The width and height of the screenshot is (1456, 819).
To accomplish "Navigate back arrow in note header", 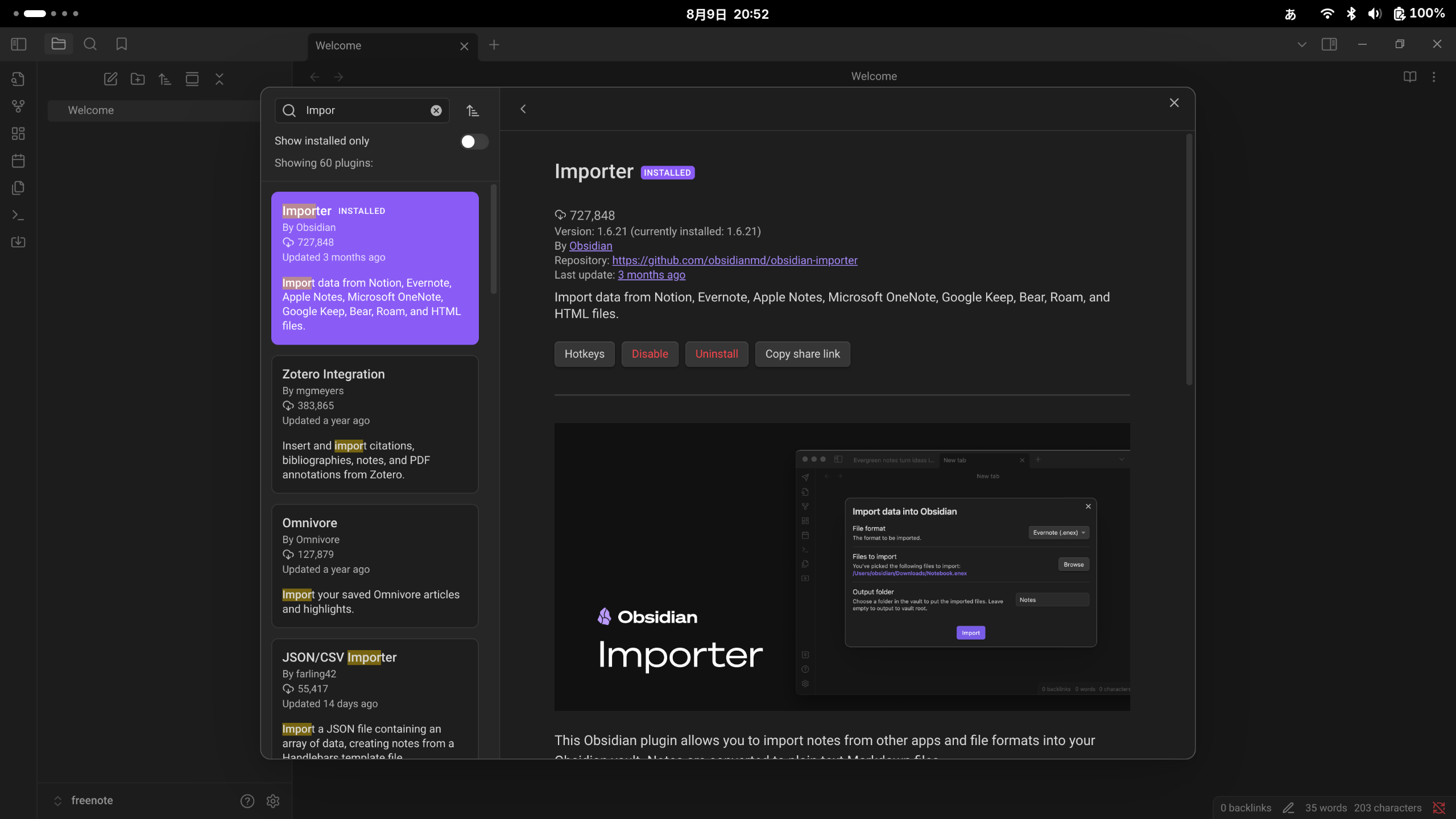I will tap(315, 77).
